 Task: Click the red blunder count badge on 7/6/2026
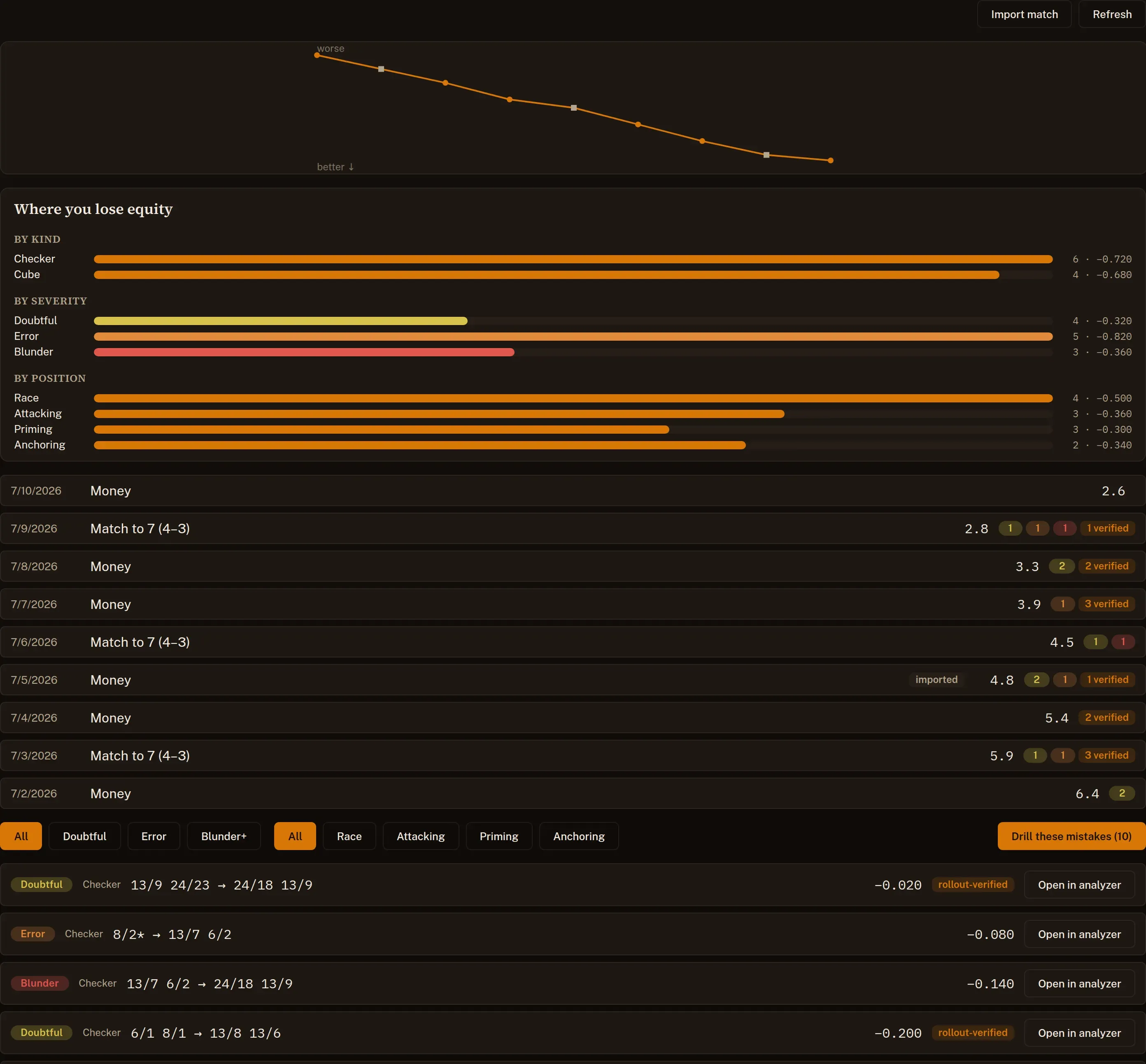1123,641
